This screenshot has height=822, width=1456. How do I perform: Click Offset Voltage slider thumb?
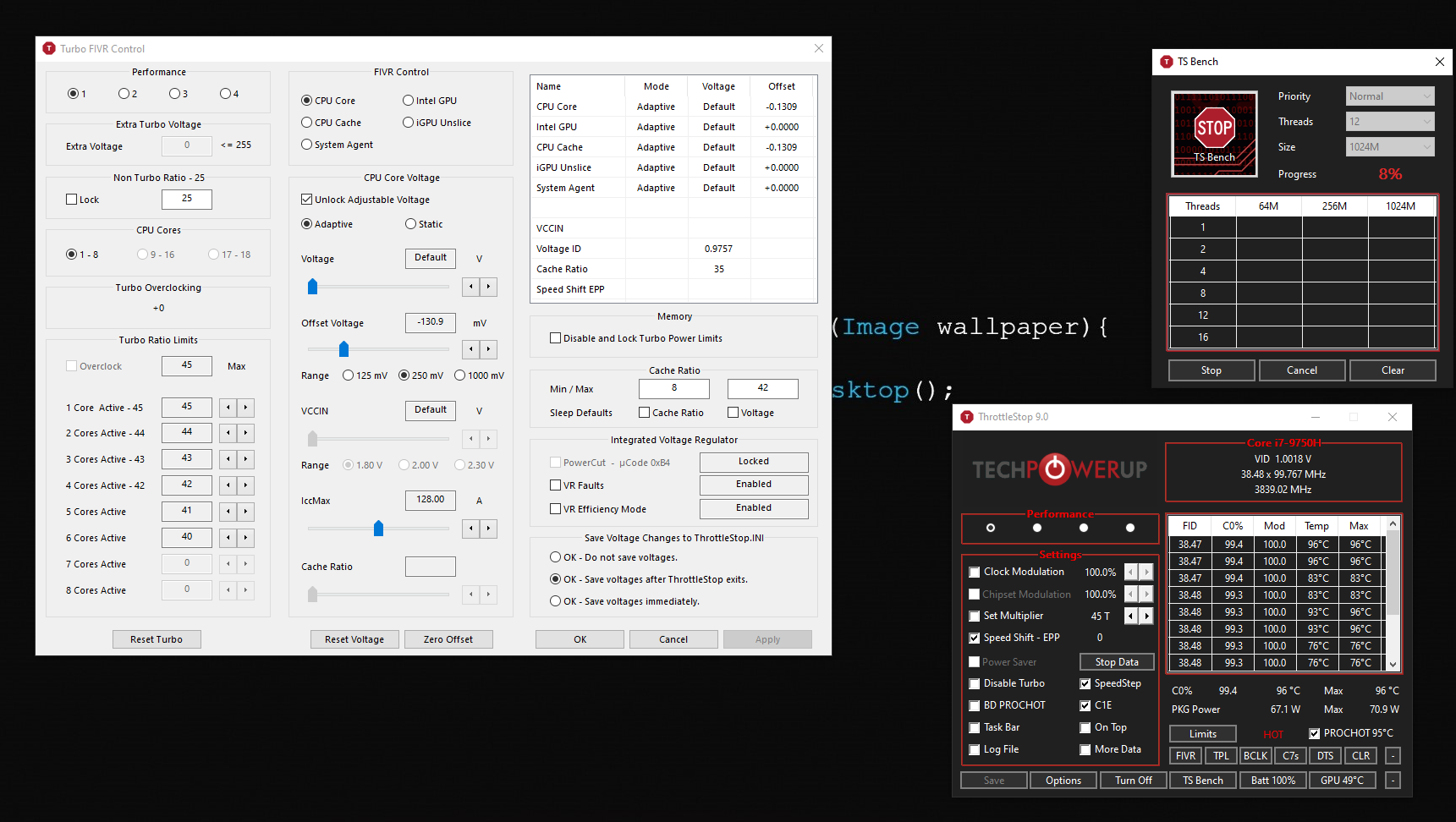343,349
